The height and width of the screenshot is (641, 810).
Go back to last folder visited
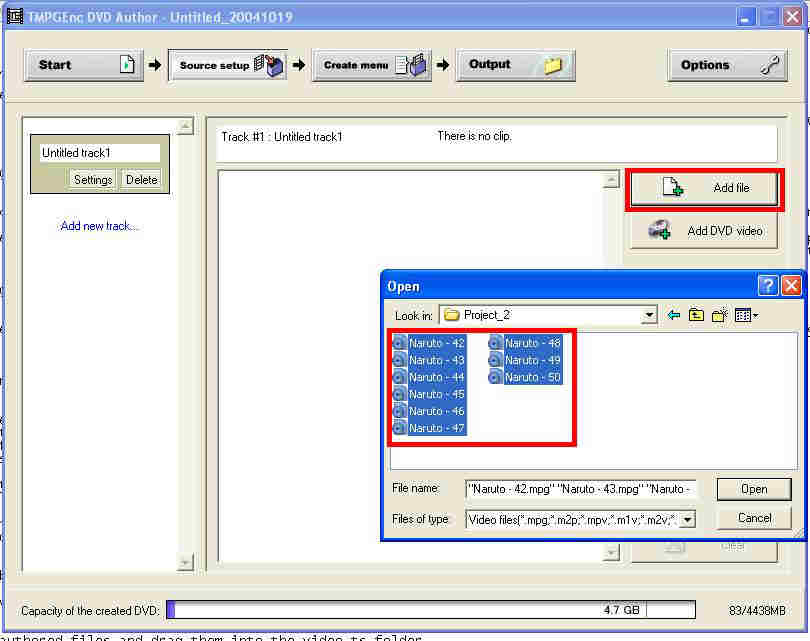coord(673,315)
